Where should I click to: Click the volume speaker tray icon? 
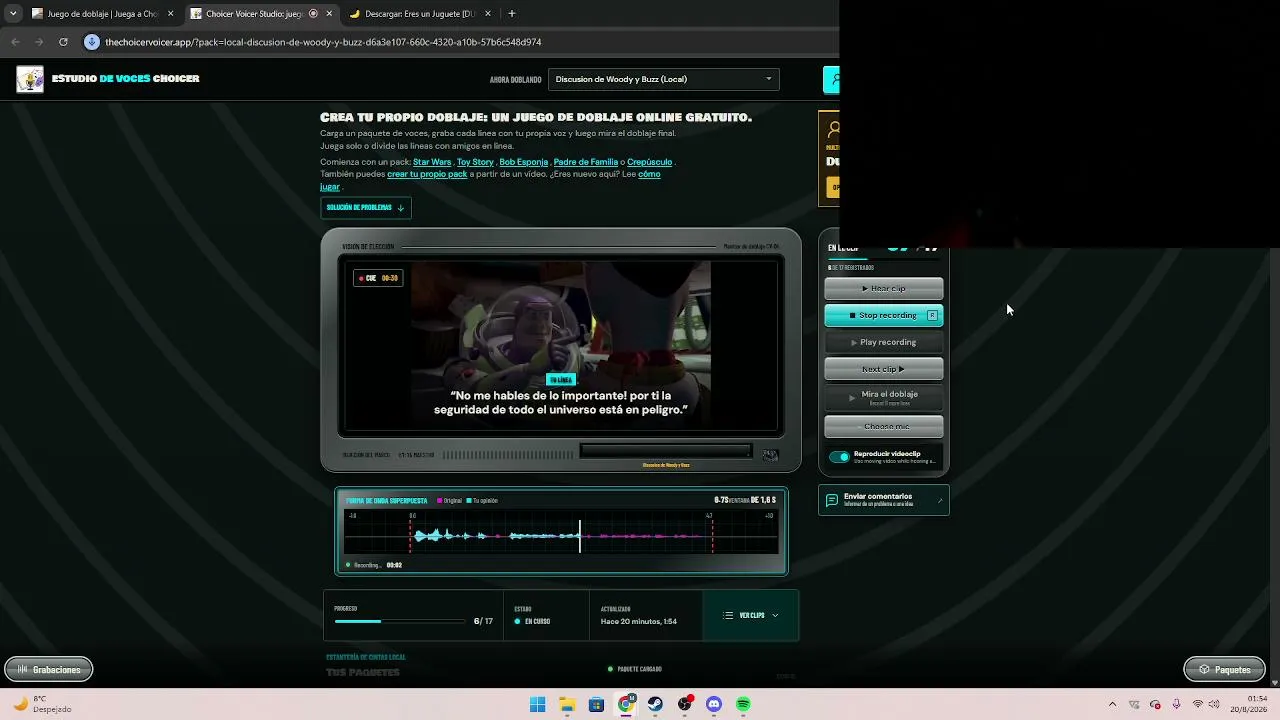tap(1215, 705)
